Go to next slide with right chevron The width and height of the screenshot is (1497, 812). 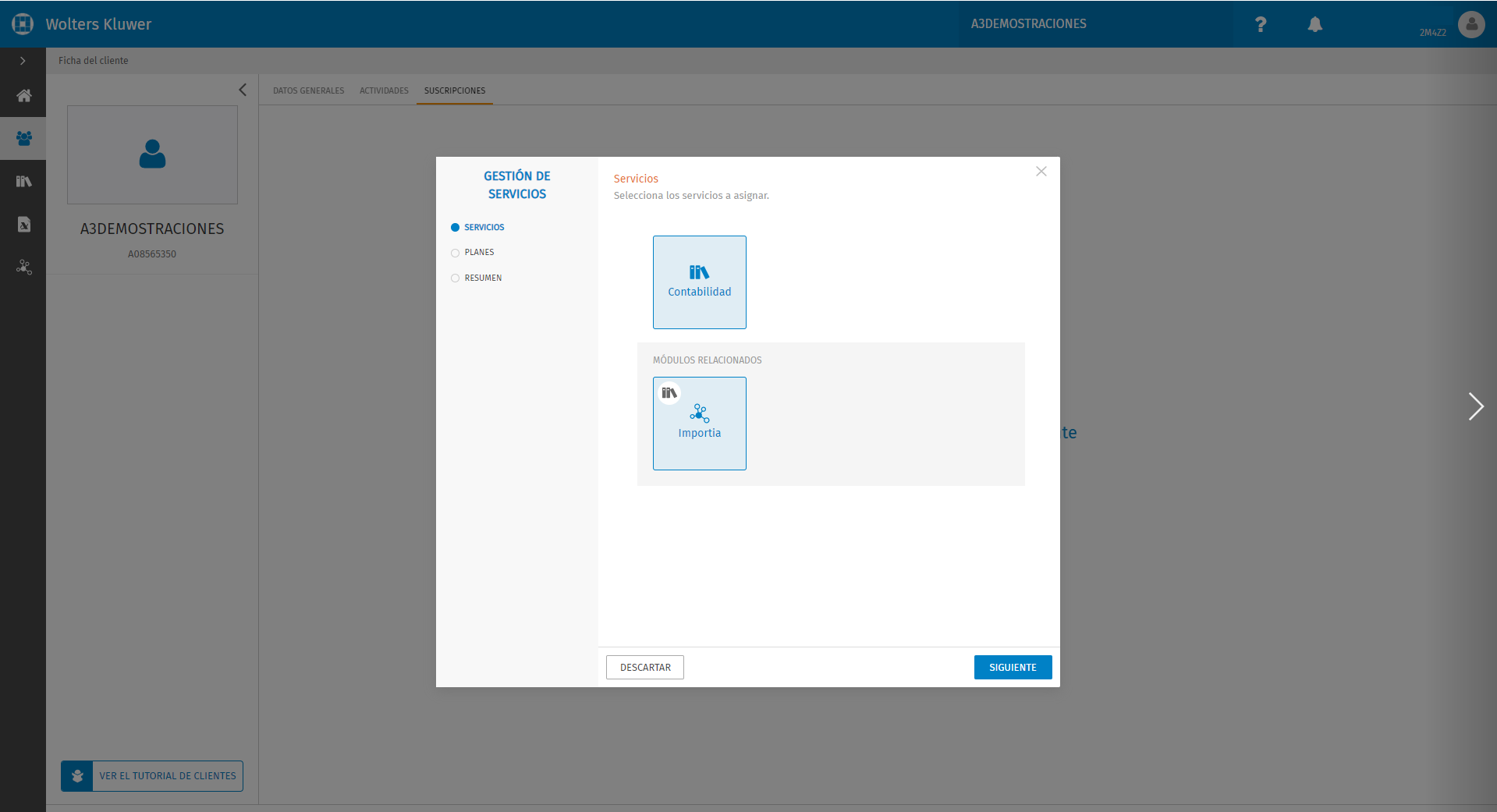coord(1475,406)
